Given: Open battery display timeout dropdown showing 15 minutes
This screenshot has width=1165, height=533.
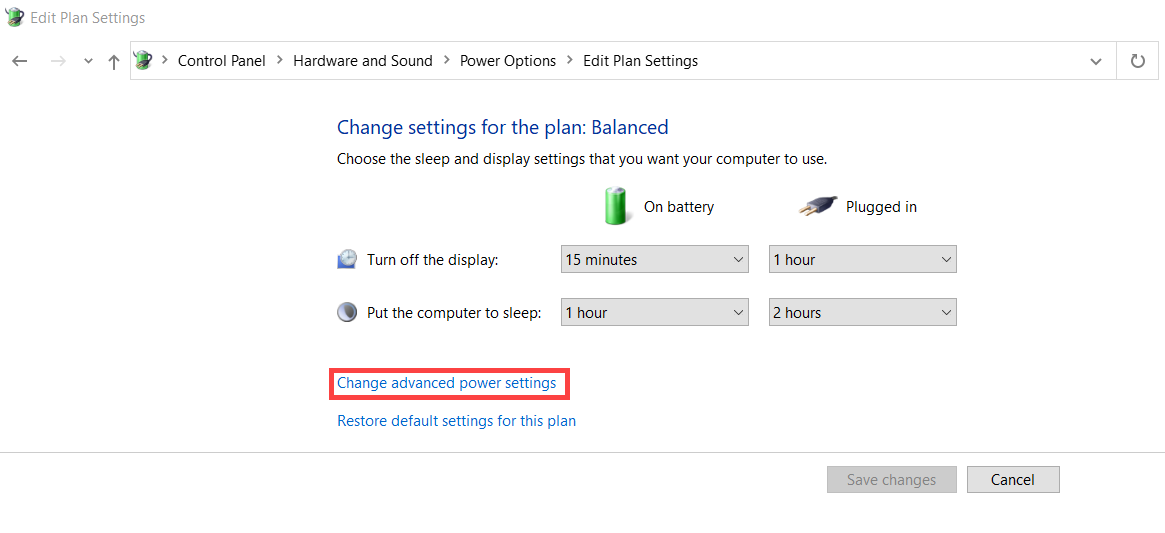Looking at the screenshot, I should click(x=654, y=260).
